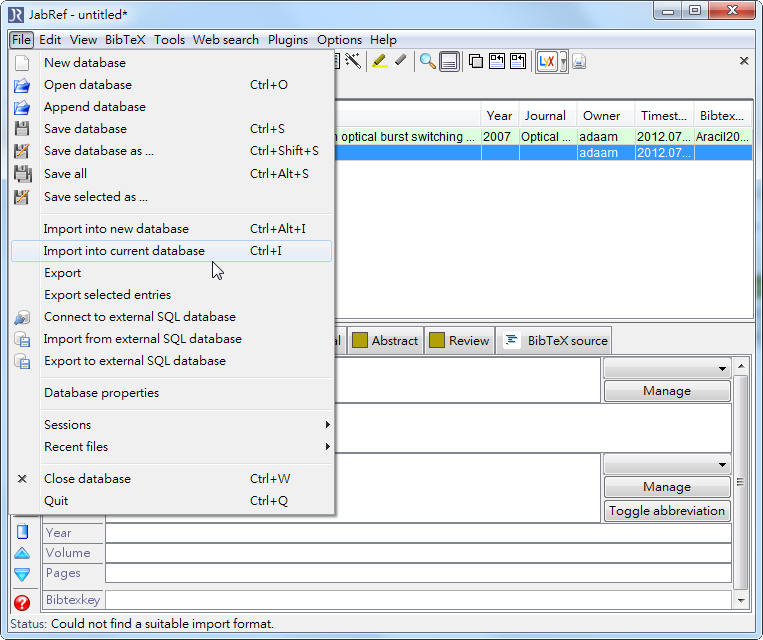Open the Options menu

[x=339, y=39]
